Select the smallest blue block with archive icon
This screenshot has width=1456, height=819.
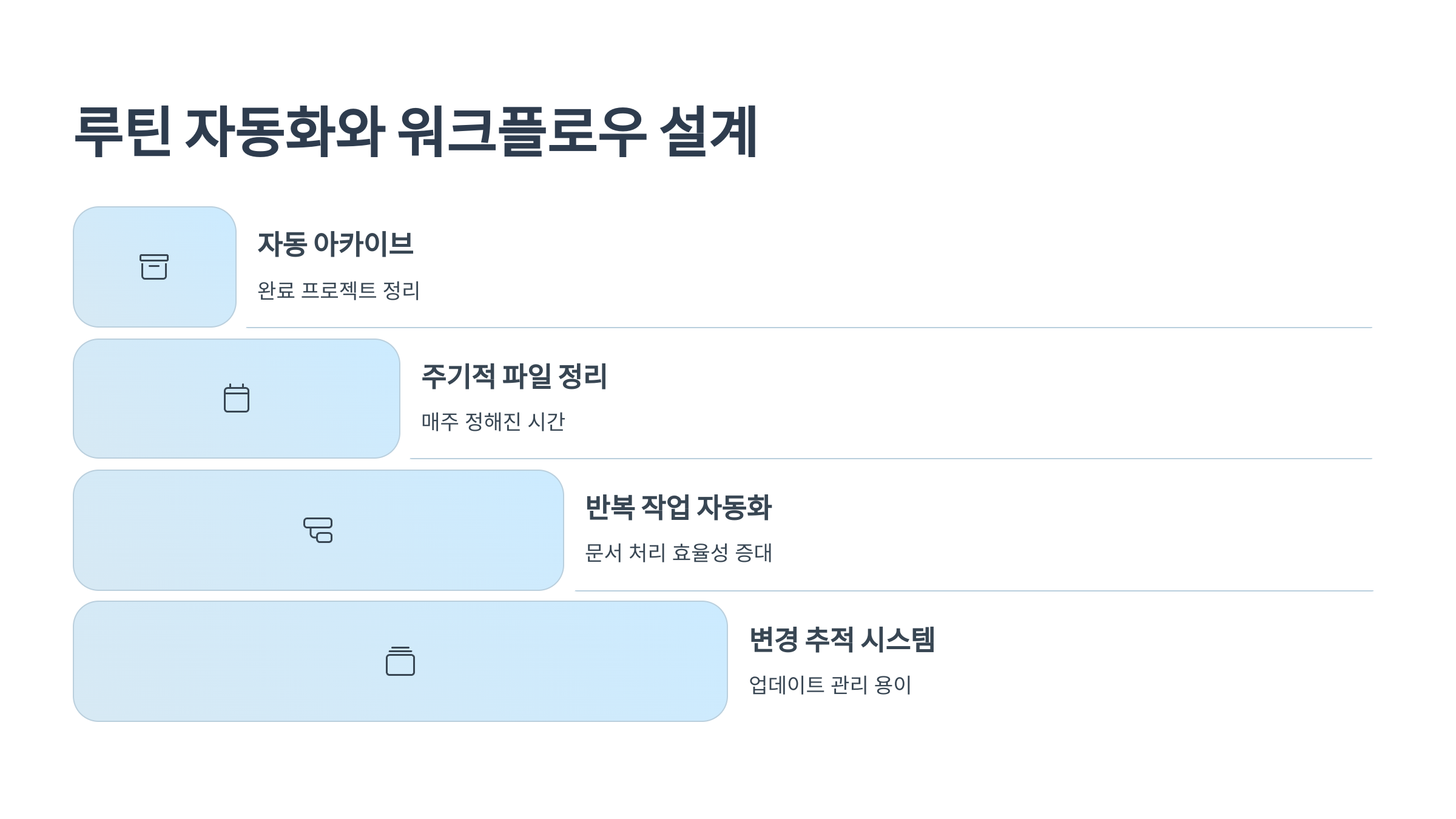coord(155,267)
